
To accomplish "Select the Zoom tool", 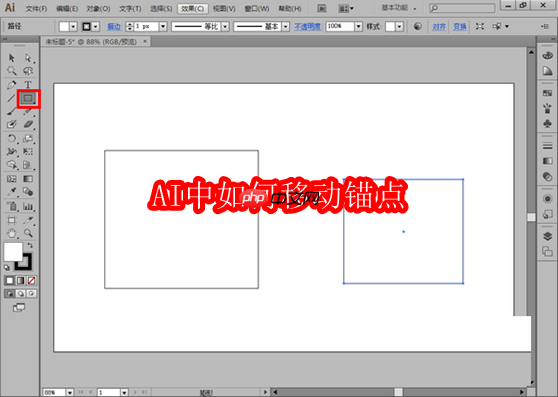I will (x=28, y=233).
